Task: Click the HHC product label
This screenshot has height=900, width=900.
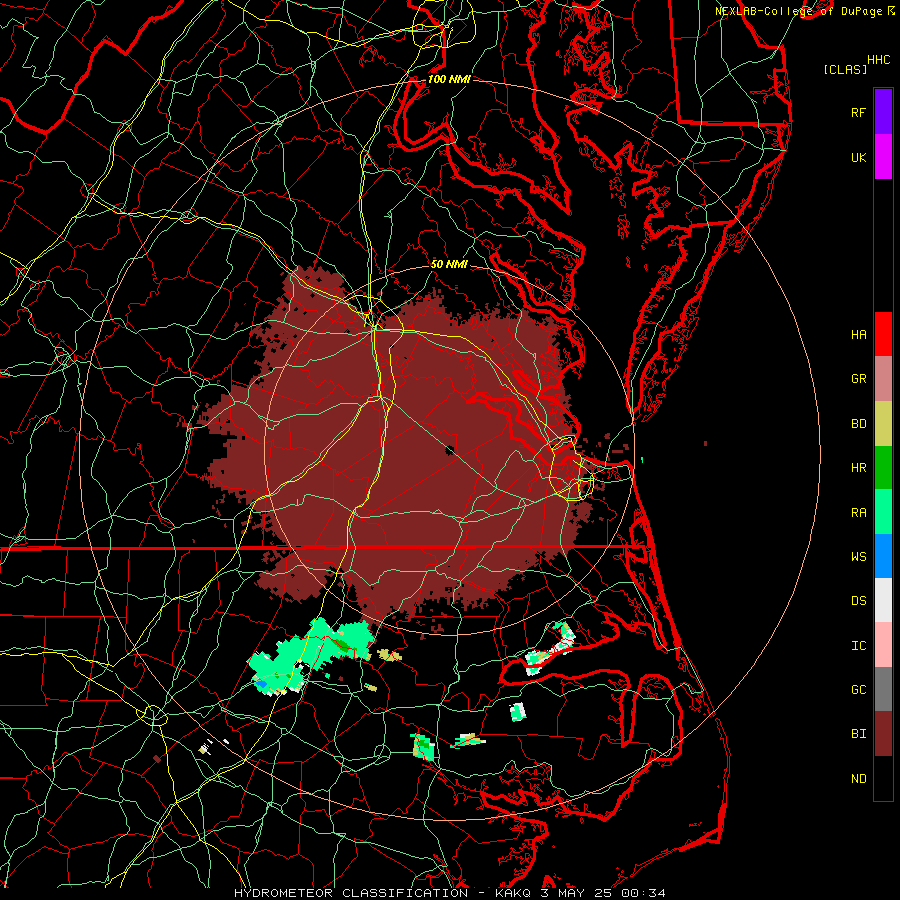Action: point(879,60)
